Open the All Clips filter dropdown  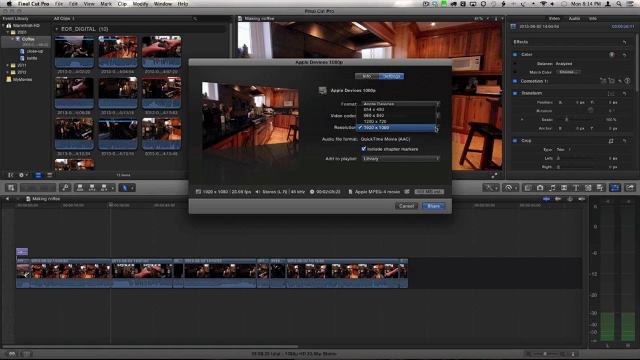click(x=64, y=19)
